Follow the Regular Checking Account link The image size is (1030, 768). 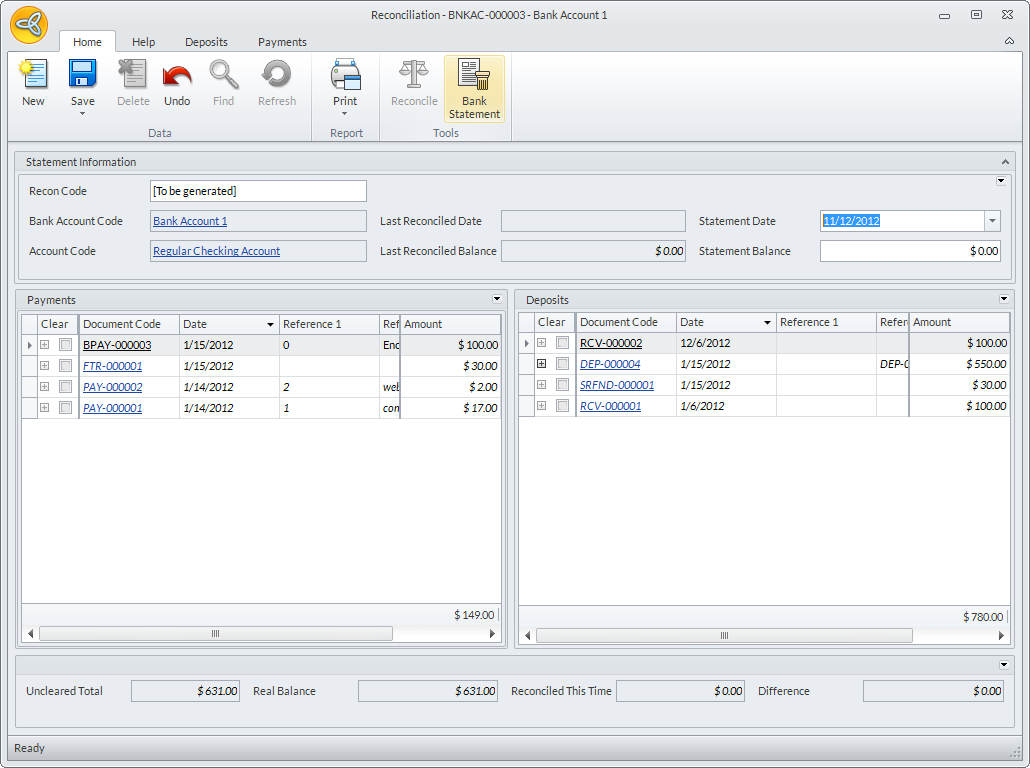(x=216, y=251)
